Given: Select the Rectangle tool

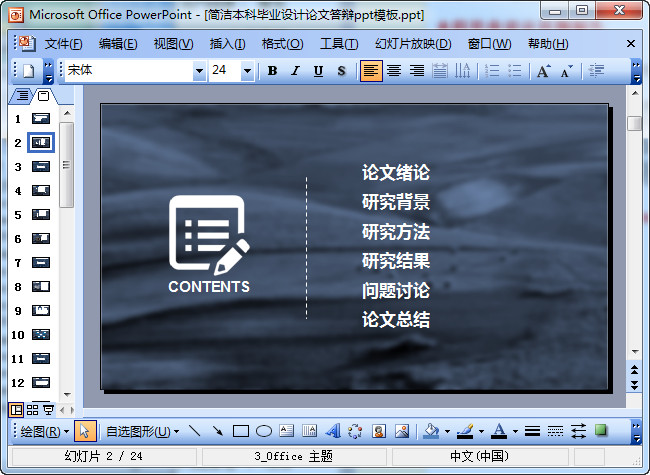Looking at the screenshot, I should 240,431.
